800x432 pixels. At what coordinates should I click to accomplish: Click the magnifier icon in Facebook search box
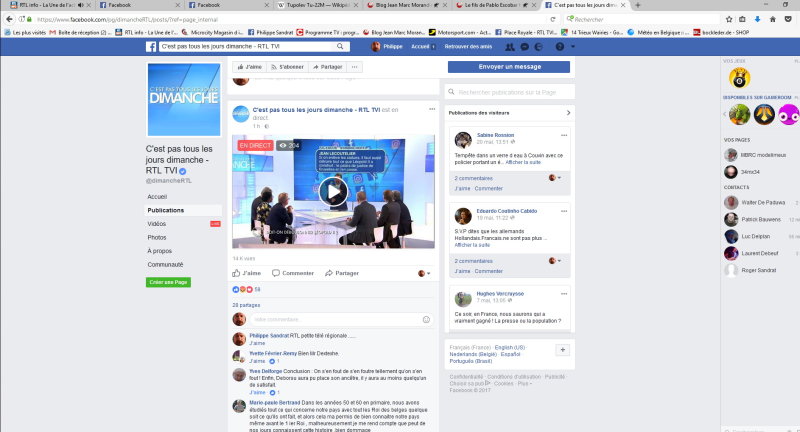(x=340, y=46)
